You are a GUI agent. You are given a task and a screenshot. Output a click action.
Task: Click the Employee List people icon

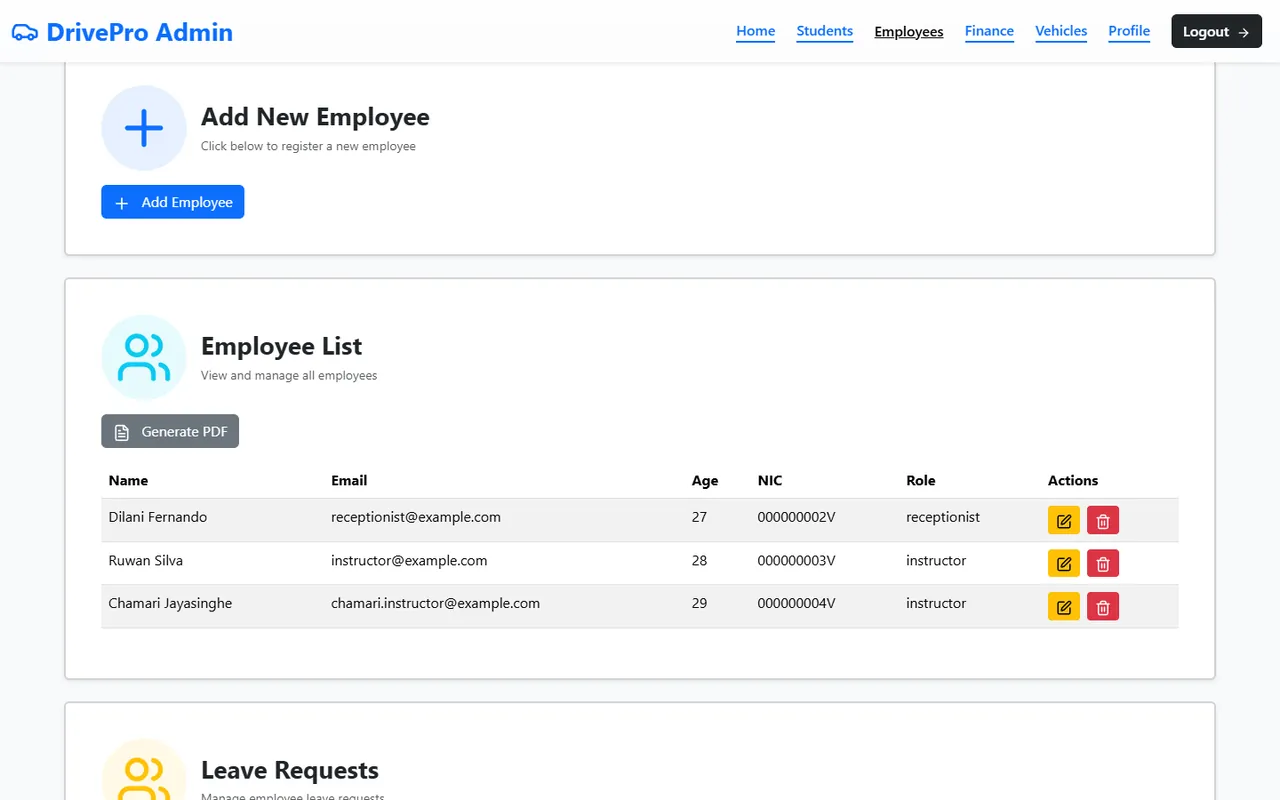pyautogui.click(x=144, y=358)
